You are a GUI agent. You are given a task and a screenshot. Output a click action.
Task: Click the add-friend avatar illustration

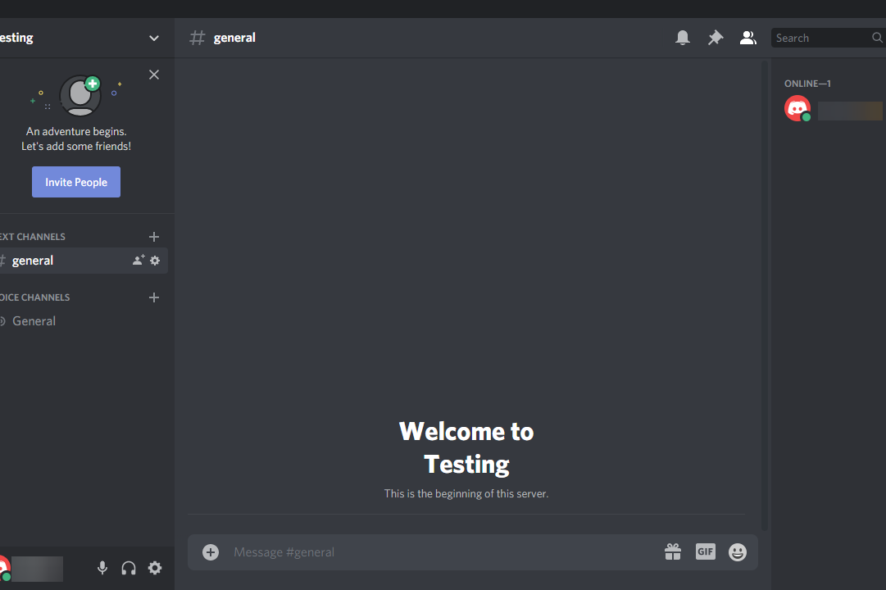click(80, 96)
